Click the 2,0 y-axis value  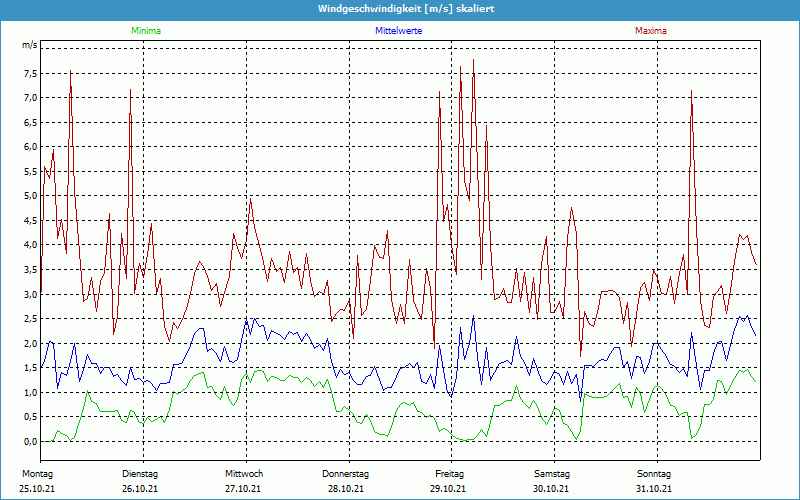31,343
